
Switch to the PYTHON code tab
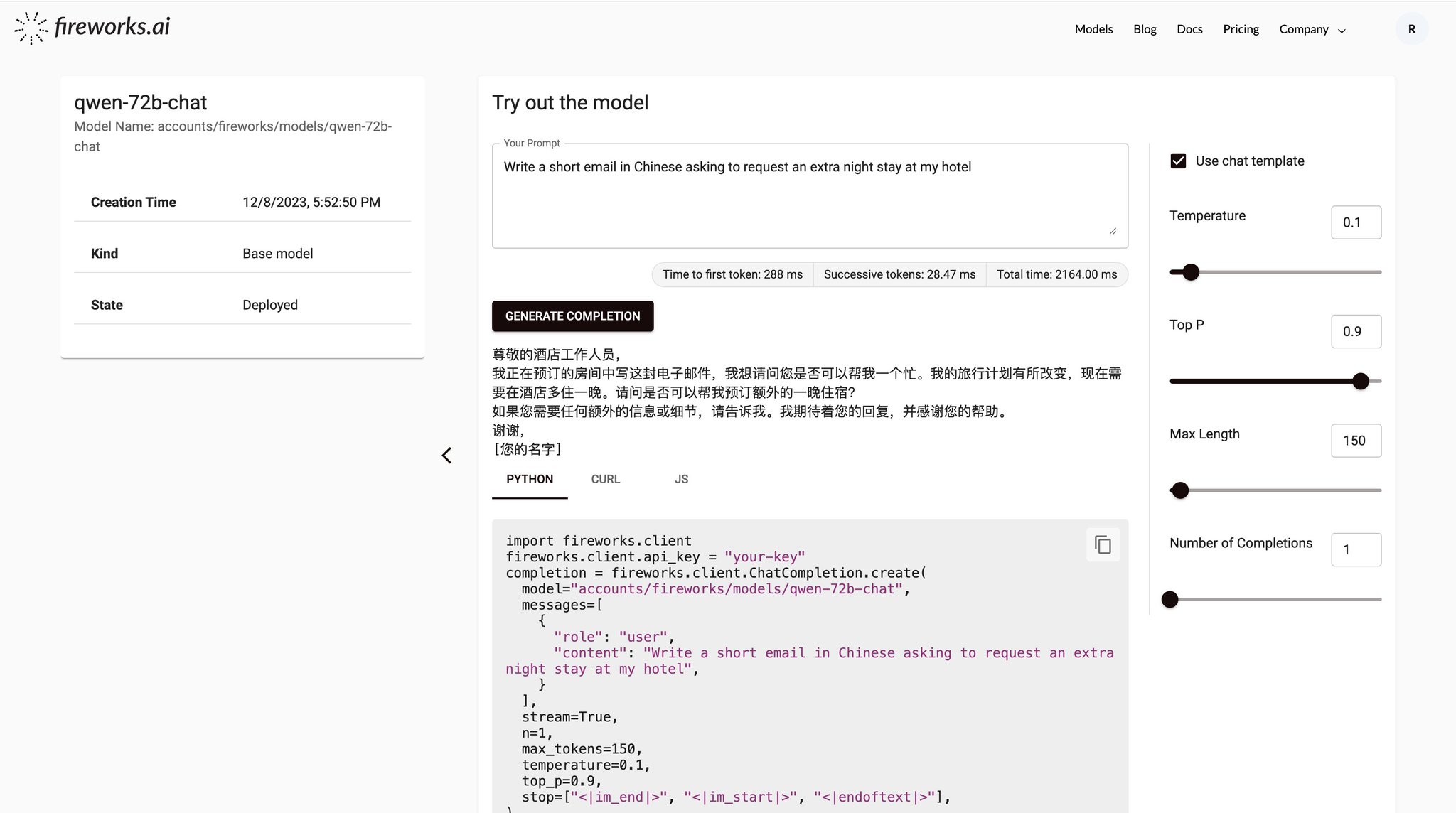point(530,479)
